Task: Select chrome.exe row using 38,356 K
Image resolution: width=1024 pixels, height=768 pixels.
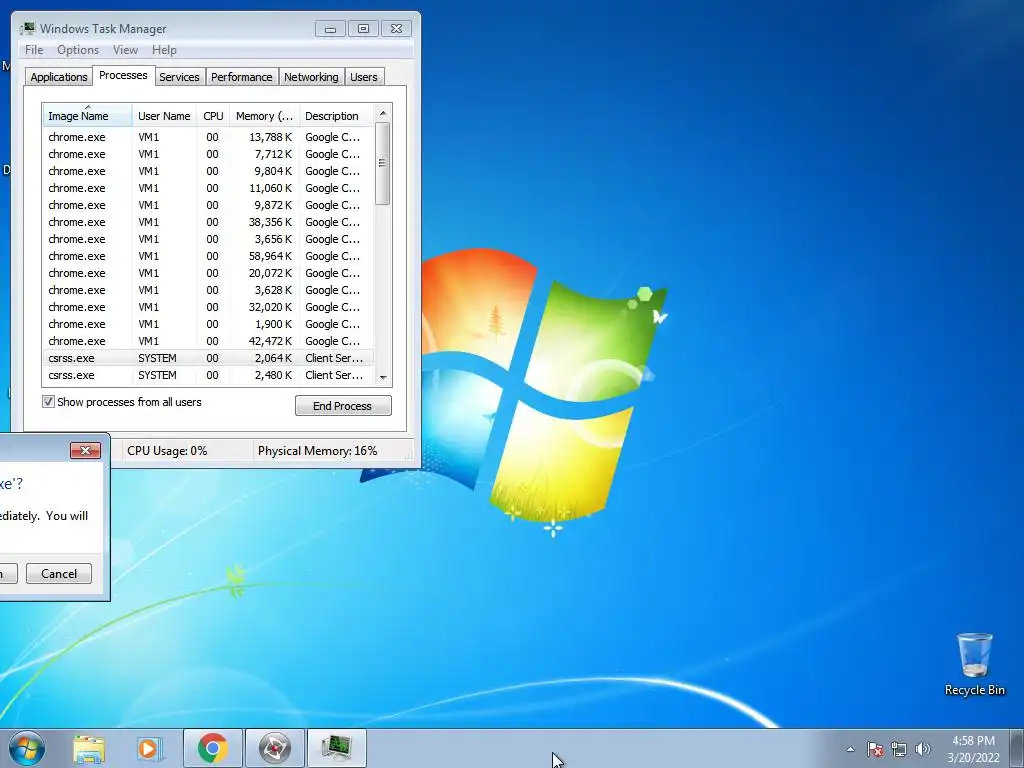Action: [208, 222]
